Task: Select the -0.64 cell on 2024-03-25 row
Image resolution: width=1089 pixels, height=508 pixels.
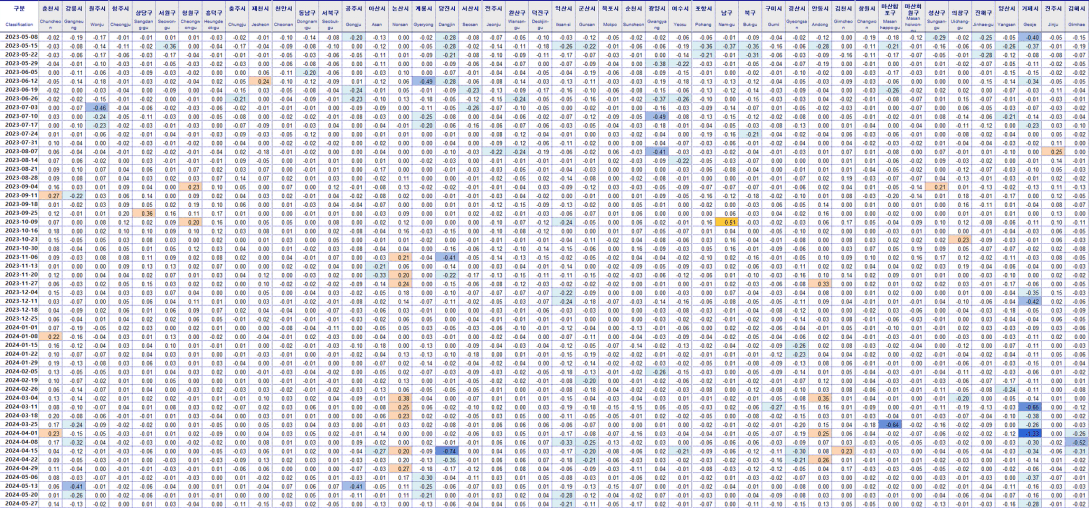Action: click(x=891, y=423)
